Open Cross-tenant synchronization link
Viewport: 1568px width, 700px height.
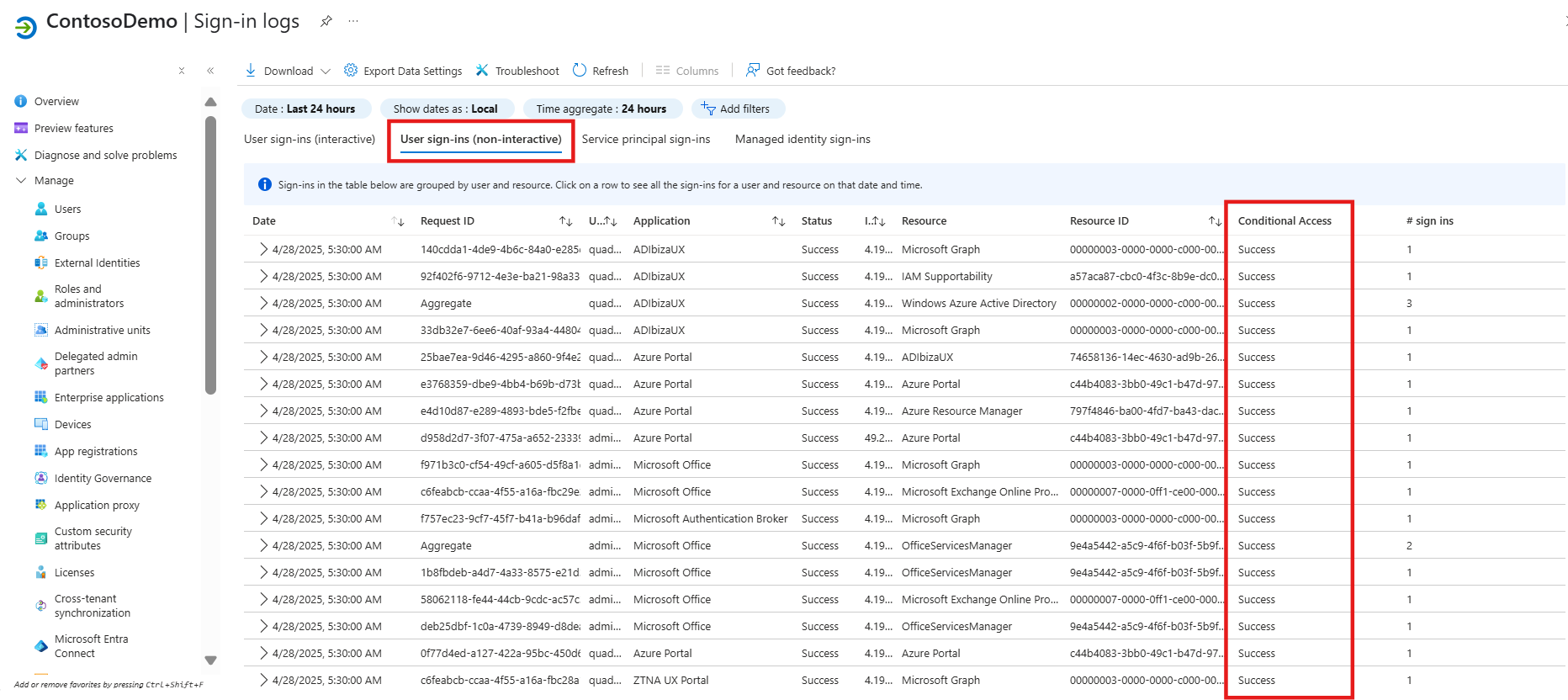pos(93,606)
